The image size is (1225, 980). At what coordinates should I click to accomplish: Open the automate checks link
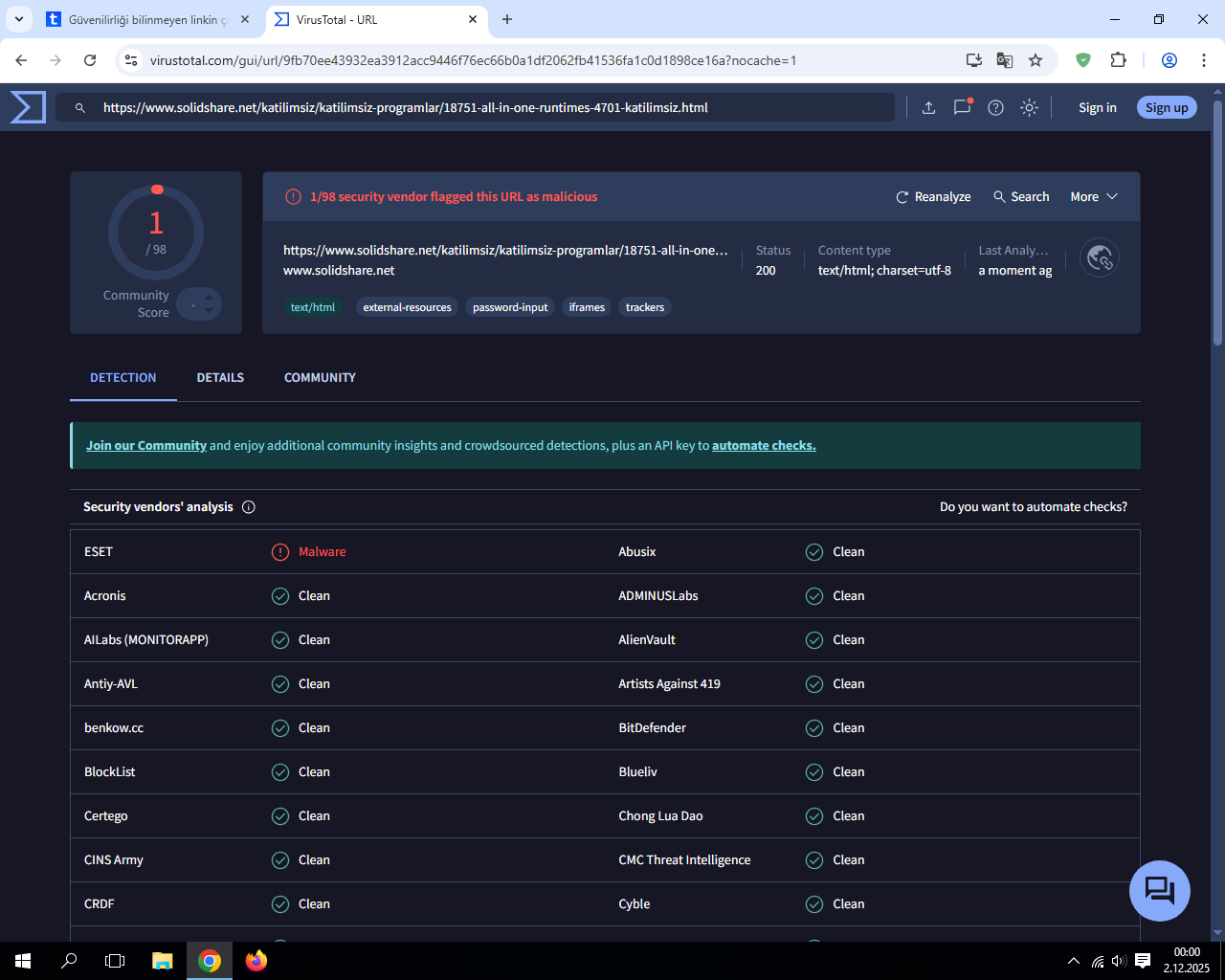[764, 446]
